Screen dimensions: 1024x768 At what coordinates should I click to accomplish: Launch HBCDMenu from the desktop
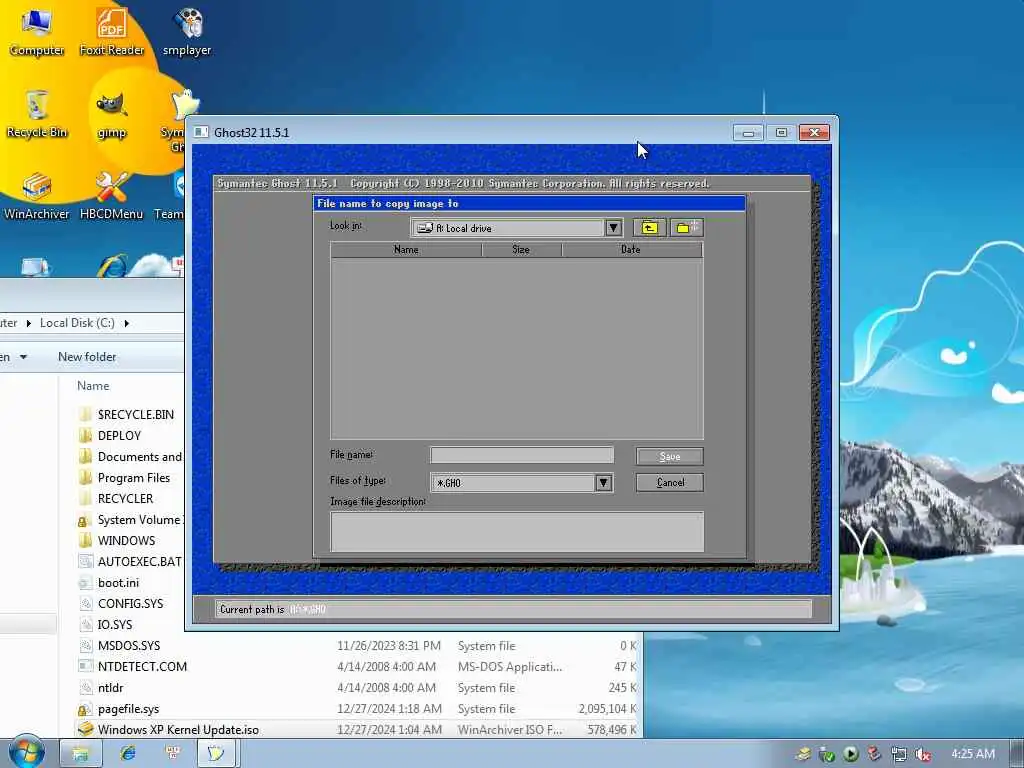tap(112, 196)
